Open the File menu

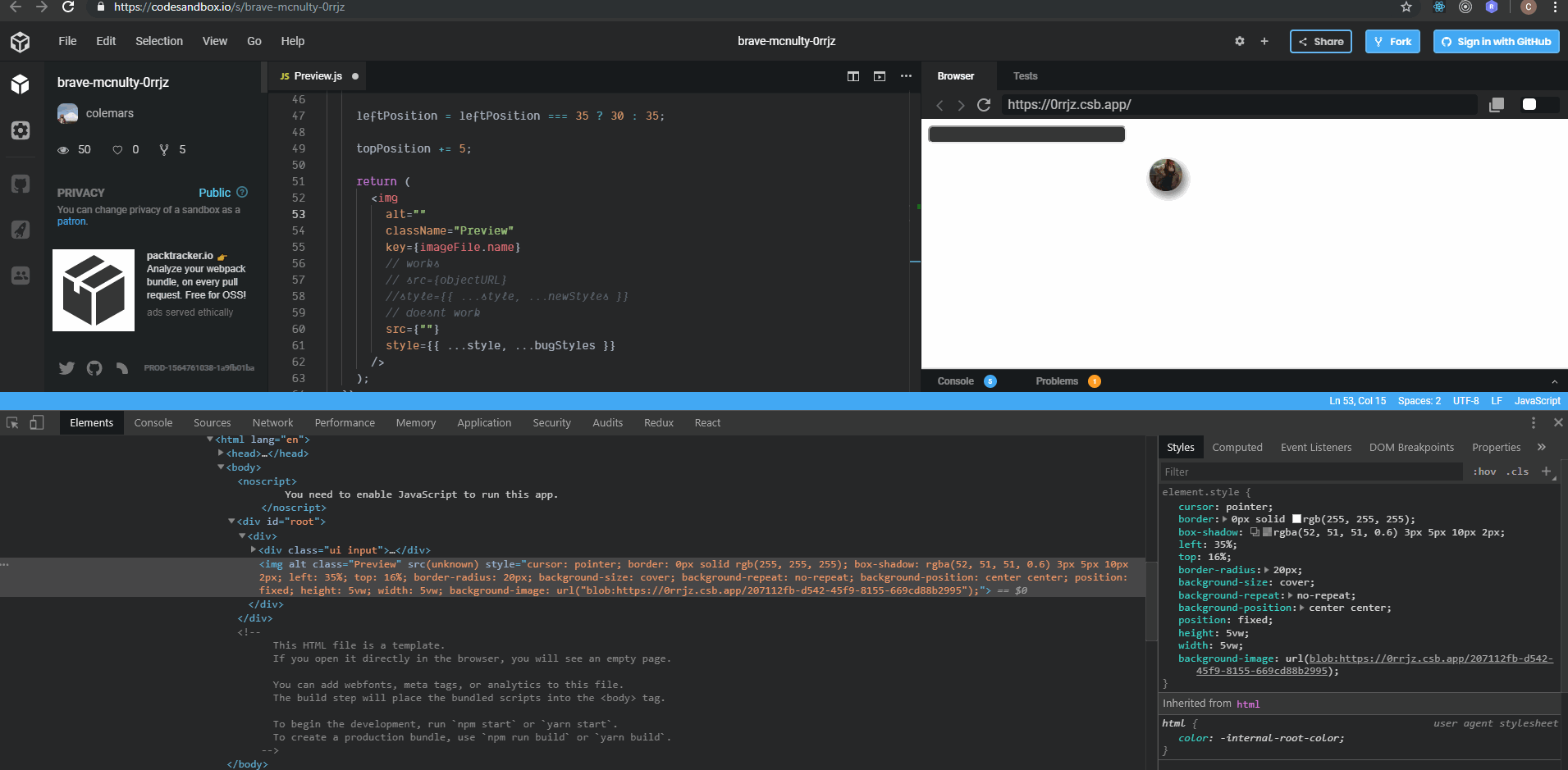coord(67,41)
